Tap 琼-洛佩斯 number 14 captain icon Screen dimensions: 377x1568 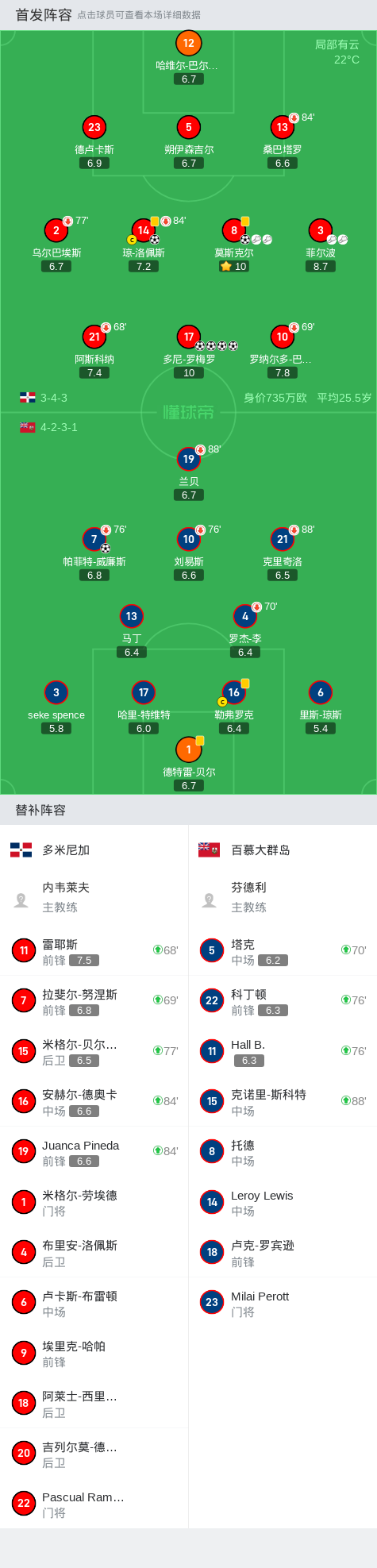coord(143,230)
